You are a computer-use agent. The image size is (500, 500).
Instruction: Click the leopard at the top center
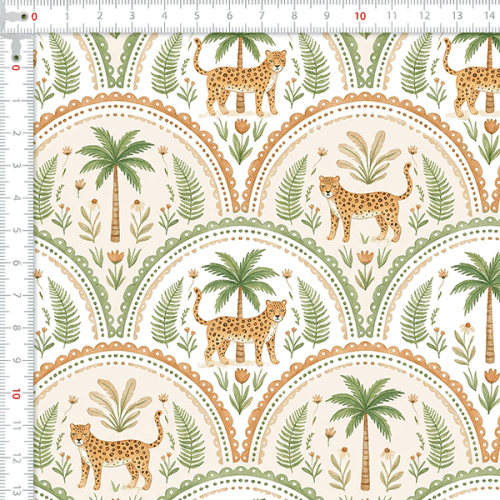tap(240, 78)
